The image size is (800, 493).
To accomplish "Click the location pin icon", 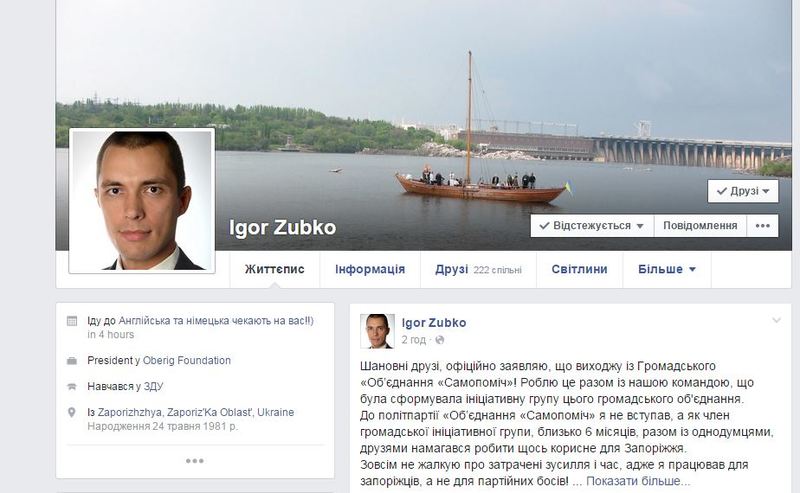I will [72, 412].
